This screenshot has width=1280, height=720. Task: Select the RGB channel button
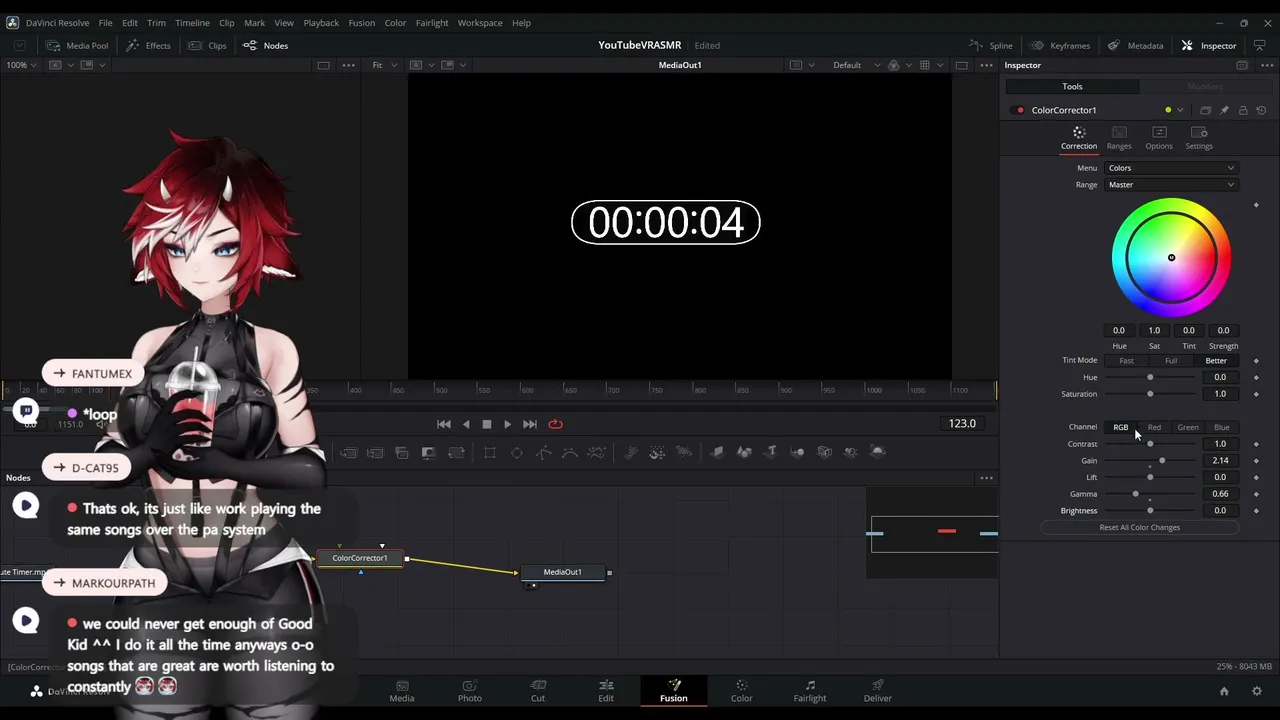[x=1121, y=427]
